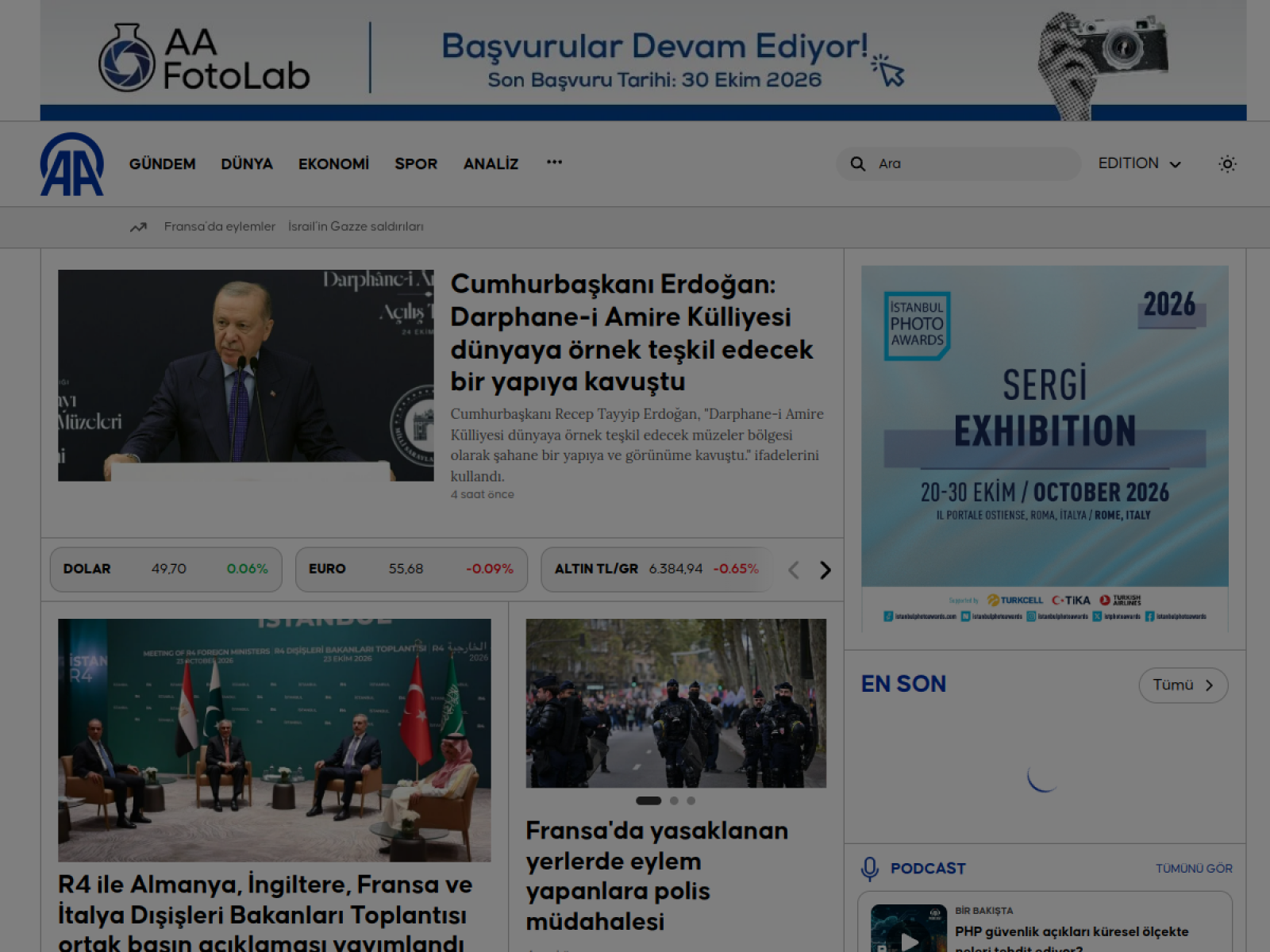This screenshot has height=952, width=1270.
Task: Open Fransa'da yasaklanan yerlerde eylem headline
Action: coord(657,876)
